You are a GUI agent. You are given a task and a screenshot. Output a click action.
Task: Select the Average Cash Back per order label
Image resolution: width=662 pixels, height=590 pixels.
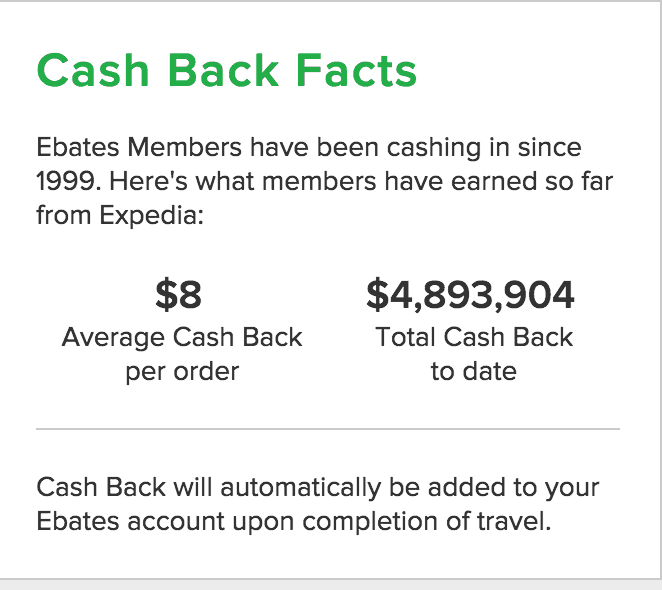tap(182, 354)
